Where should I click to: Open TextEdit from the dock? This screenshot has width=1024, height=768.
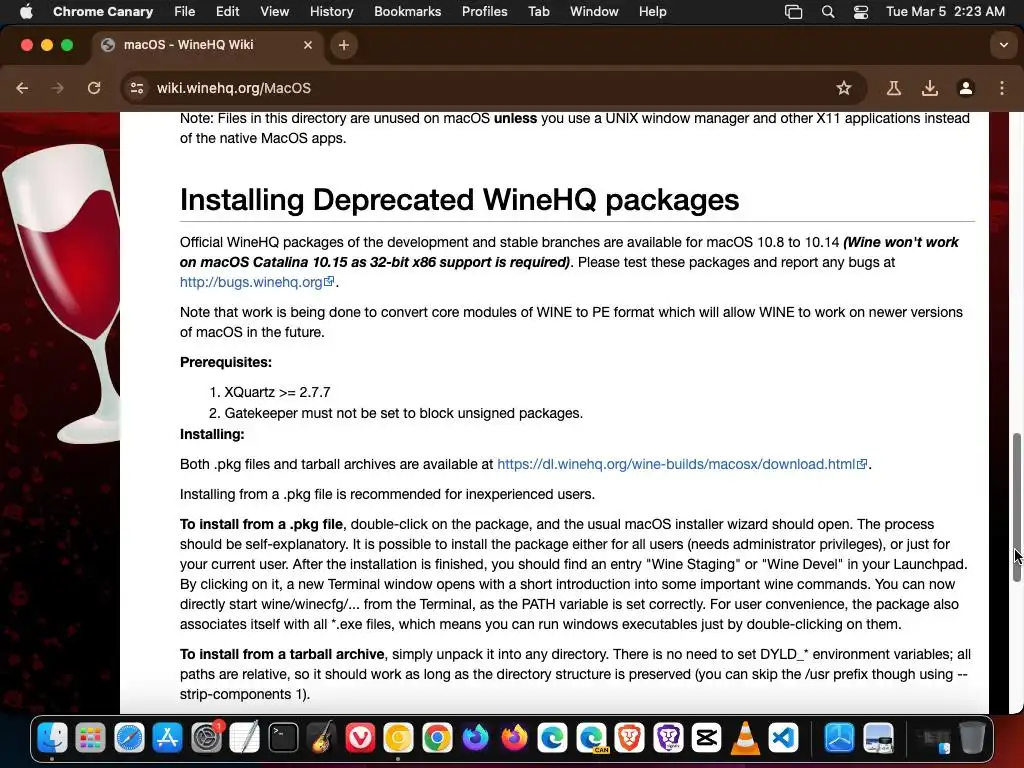pos(245,738)
